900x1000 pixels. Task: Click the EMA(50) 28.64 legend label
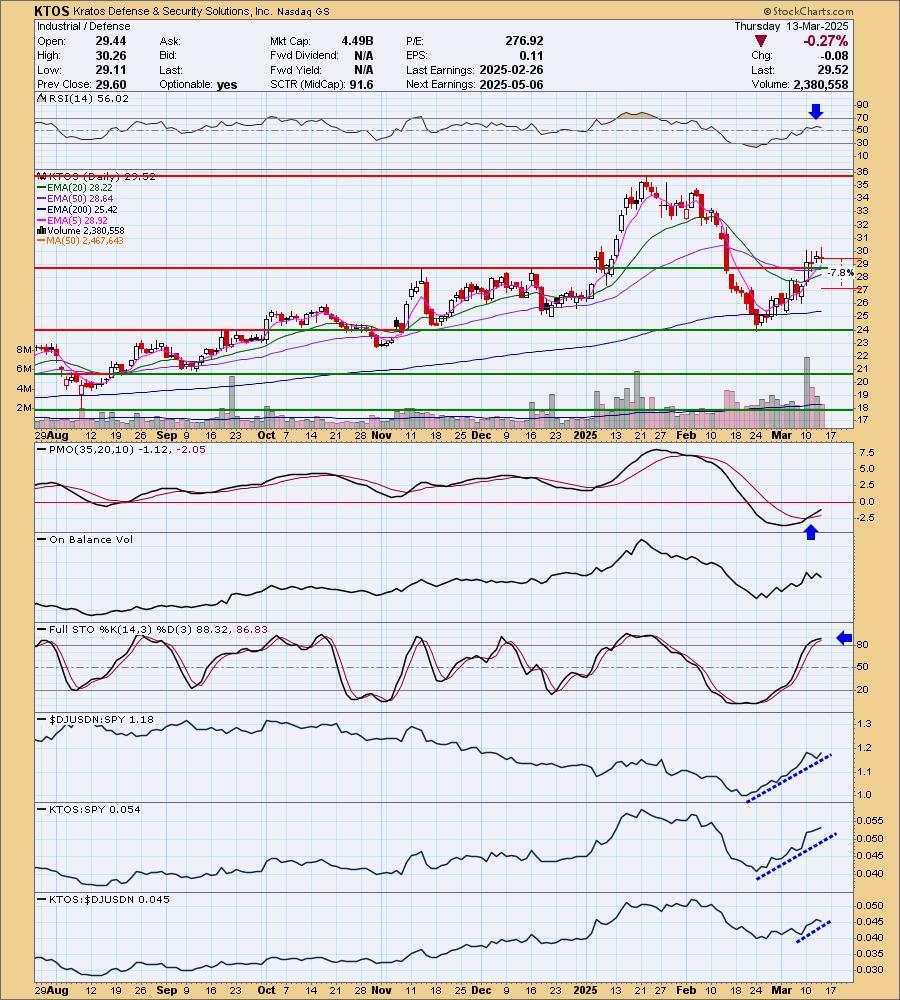tap(80, 198)
